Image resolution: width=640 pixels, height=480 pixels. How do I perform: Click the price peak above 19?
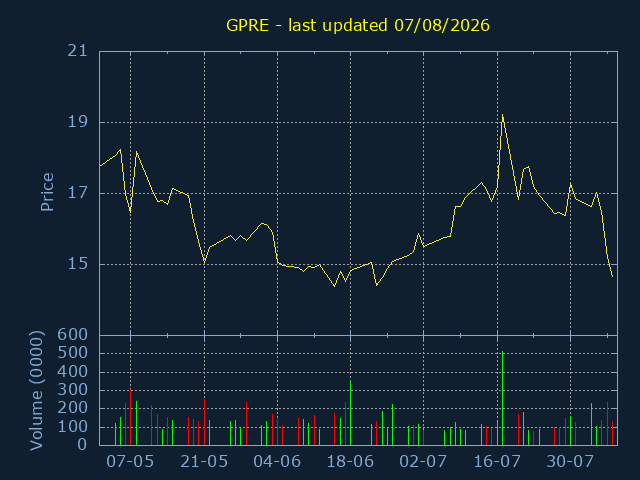(502, 115)
